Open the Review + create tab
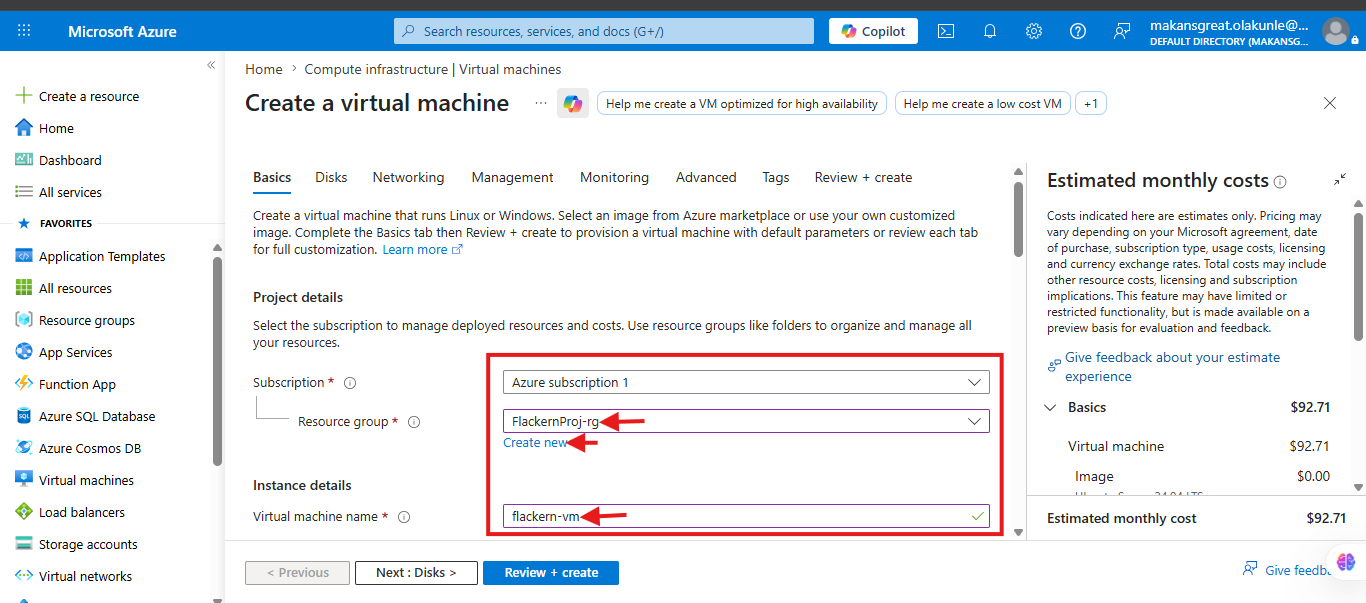Viewport: 1366px width, 603px height. [x=863, y=177]
